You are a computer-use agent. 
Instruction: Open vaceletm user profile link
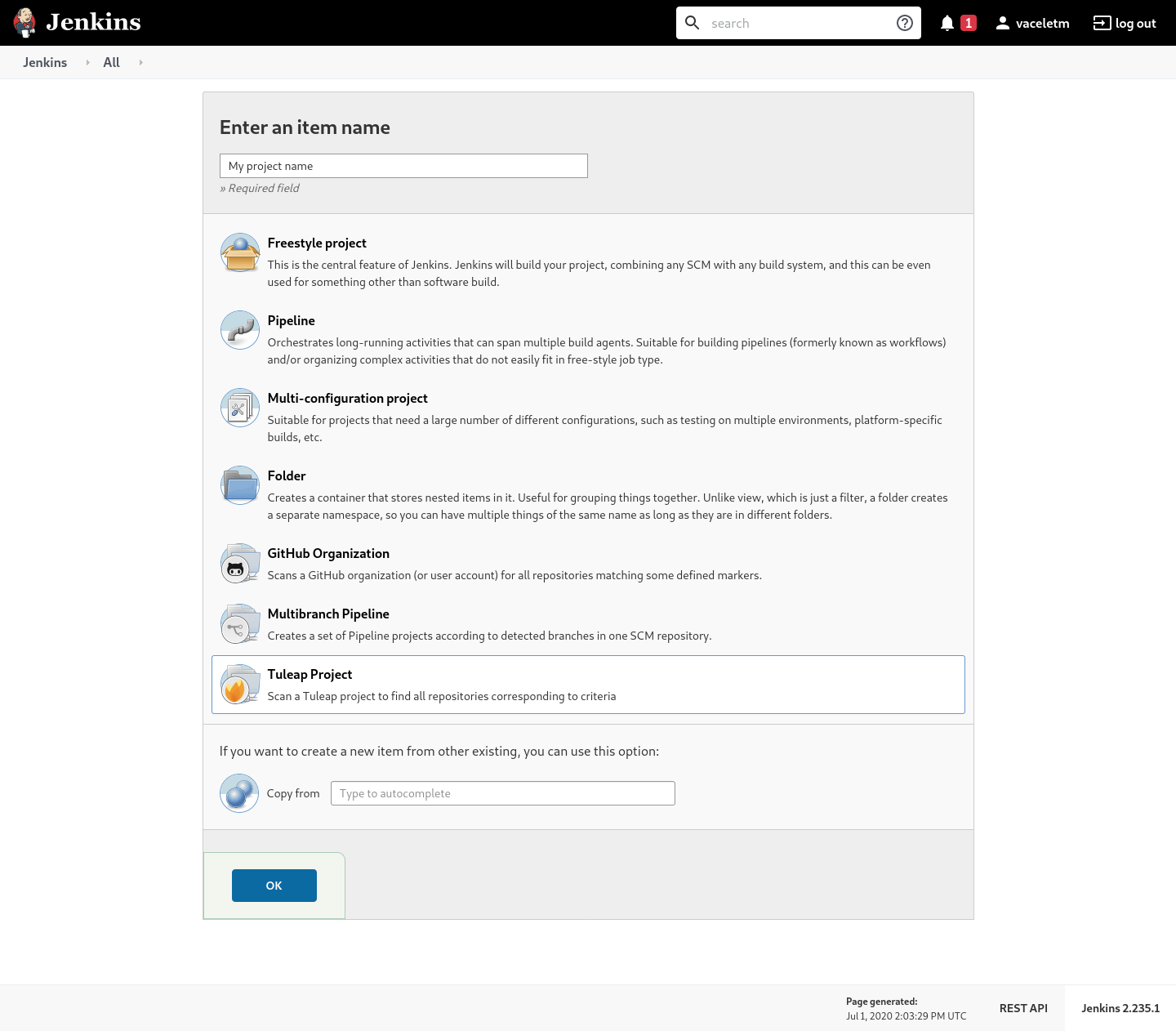pos(1042,23)
